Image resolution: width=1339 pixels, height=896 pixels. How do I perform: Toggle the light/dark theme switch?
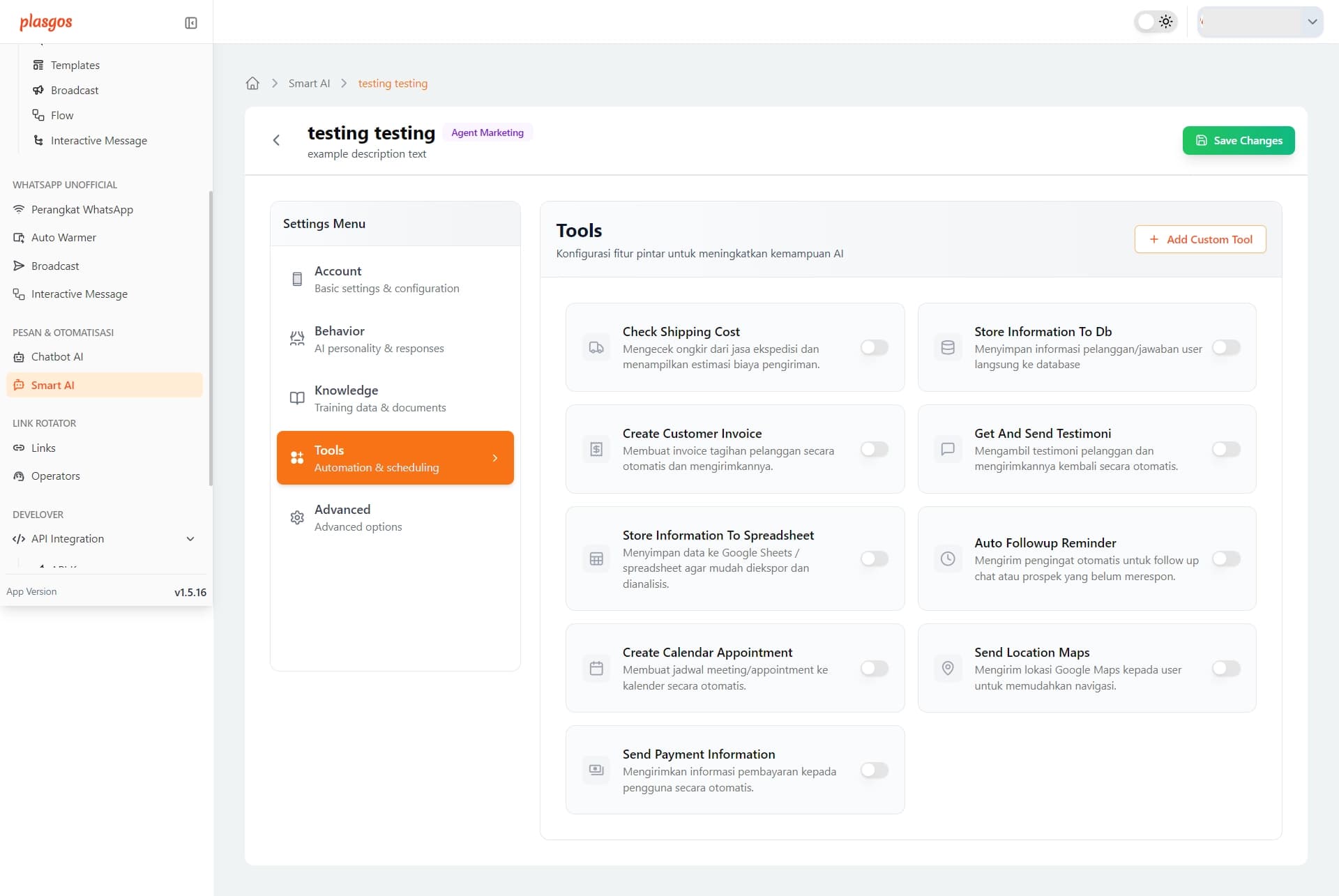pyautogui.click(x=1154, y=22)
